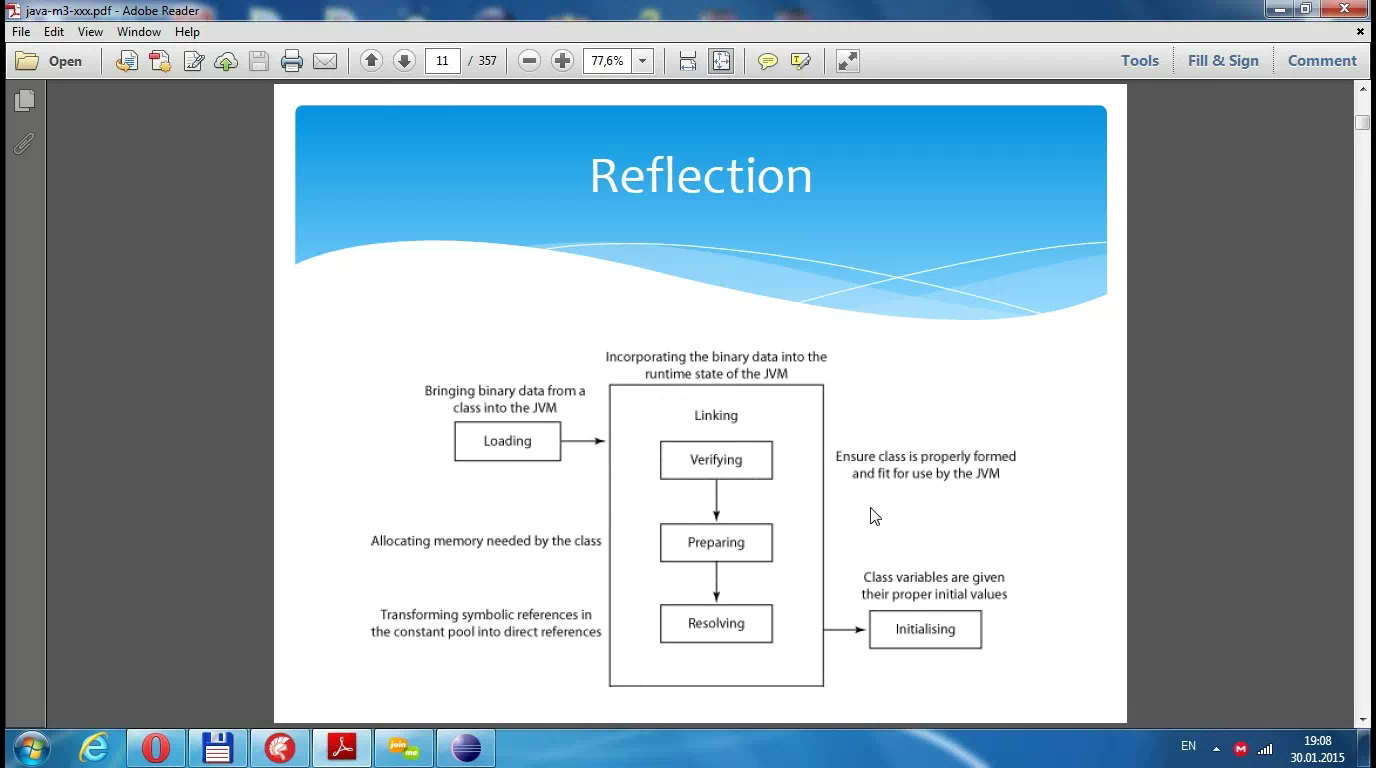Click the Print file icon
Viewport: 1376px width, 768px height.
(x=292, y=61)
